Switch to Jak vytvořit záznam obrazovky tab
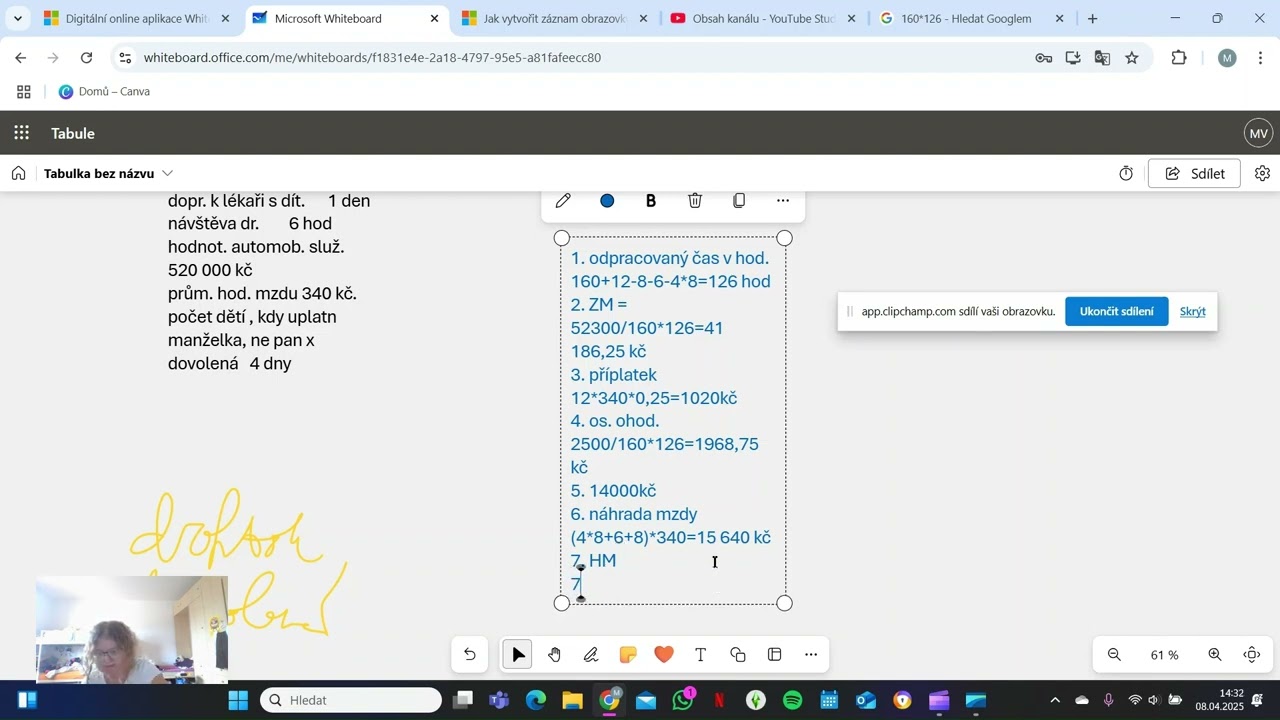 click(x=555, y=19)
